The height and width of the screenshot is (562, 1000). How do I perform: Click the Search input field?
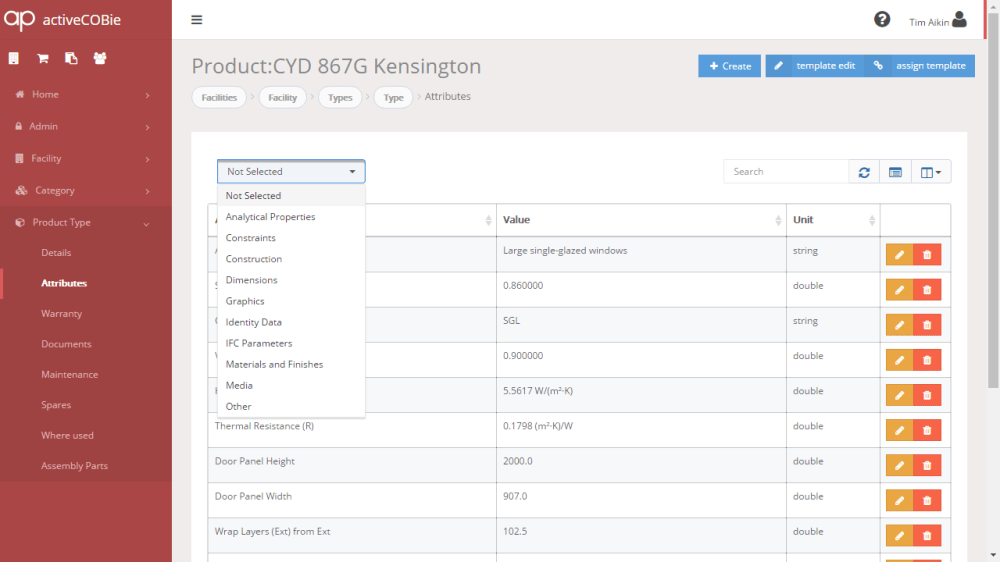coord(786,172)
